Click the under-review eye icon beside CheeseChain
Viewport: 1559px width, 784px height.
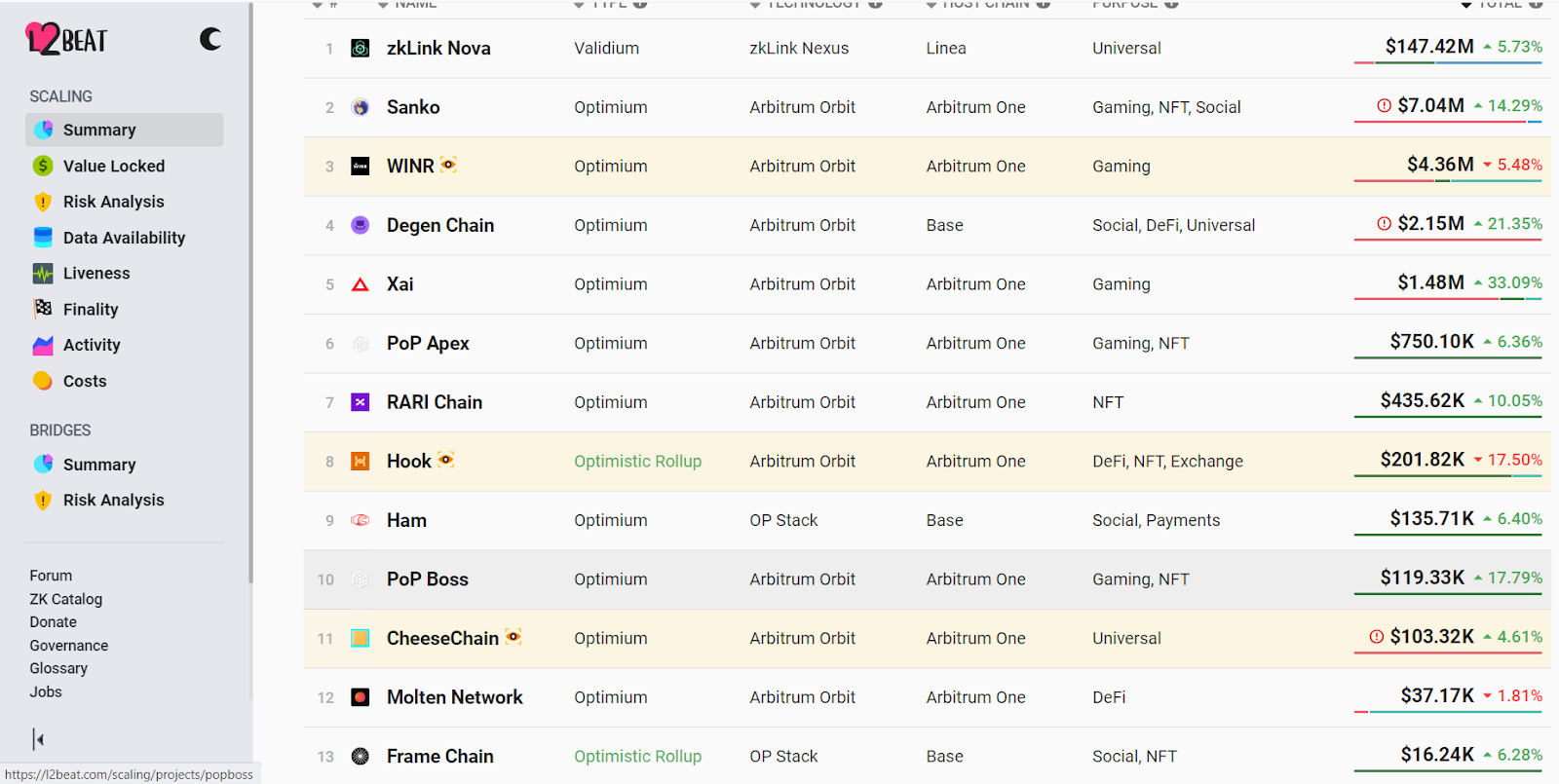pyautogui.click(x=513, y=637)
